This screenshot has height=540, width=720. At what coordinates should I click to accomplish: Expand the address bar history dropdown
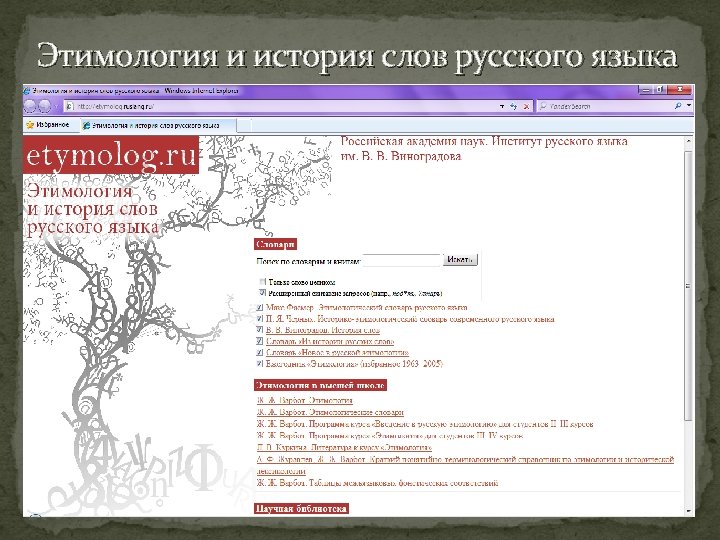point(502,106)
